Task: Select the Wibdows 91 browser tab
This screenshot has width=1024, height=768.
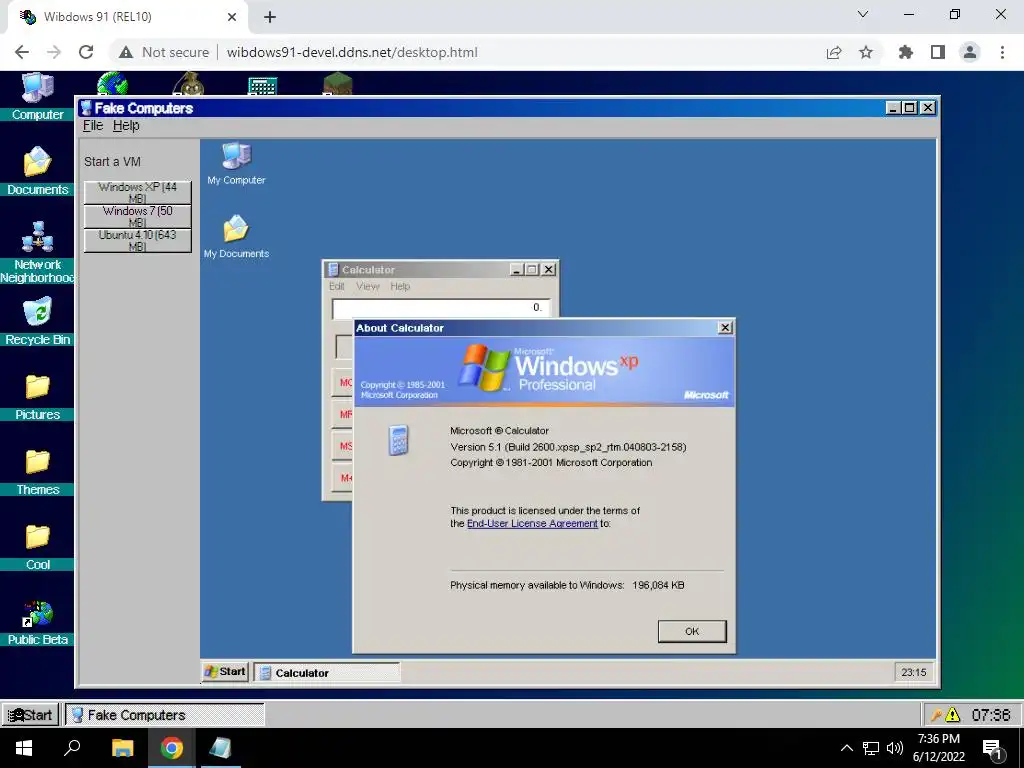Action: (x=128, y=17)
